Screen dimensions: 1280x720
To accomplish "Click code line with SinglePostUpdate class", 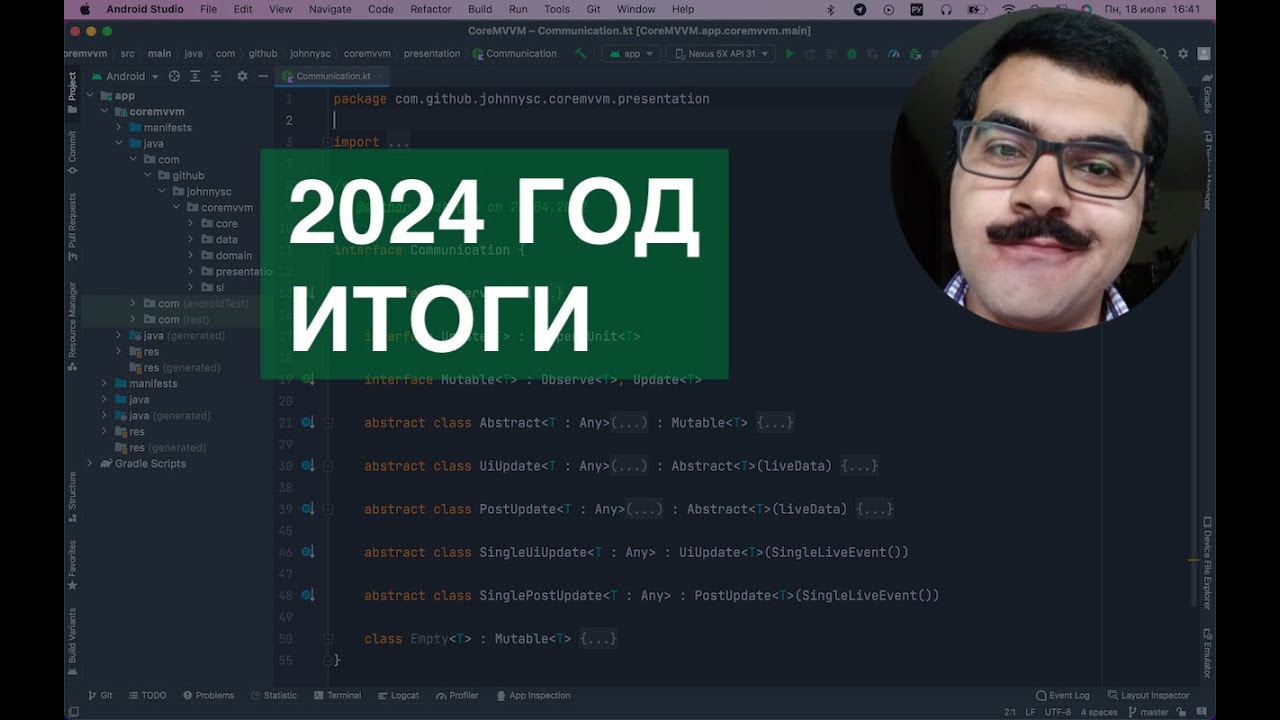I will pyautogui.click(x=651, y=595).
